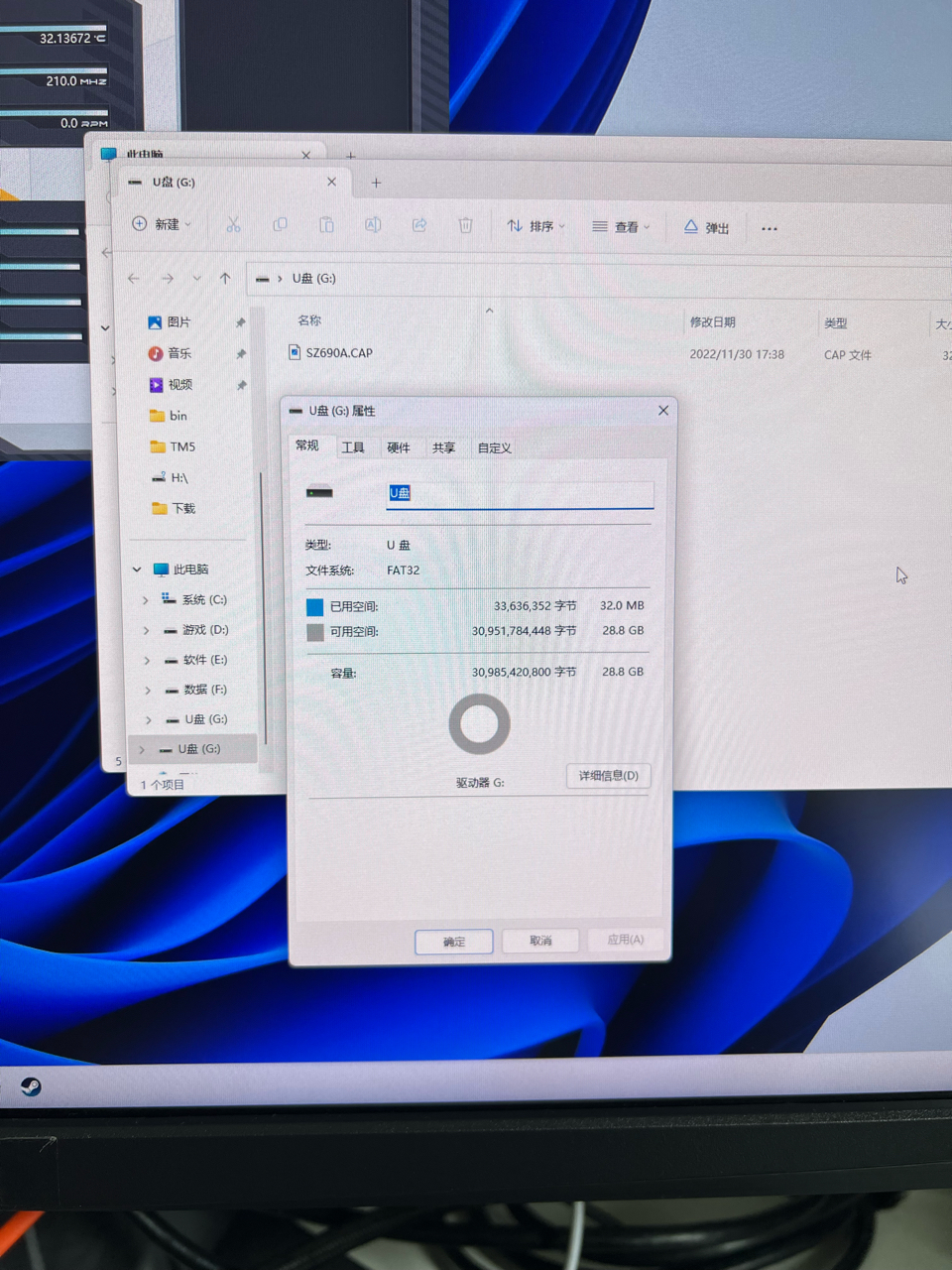Click the Copy icon in toolbar
Screen dimensions: 952x1270
pyautogui.click(x=280, y=225)
